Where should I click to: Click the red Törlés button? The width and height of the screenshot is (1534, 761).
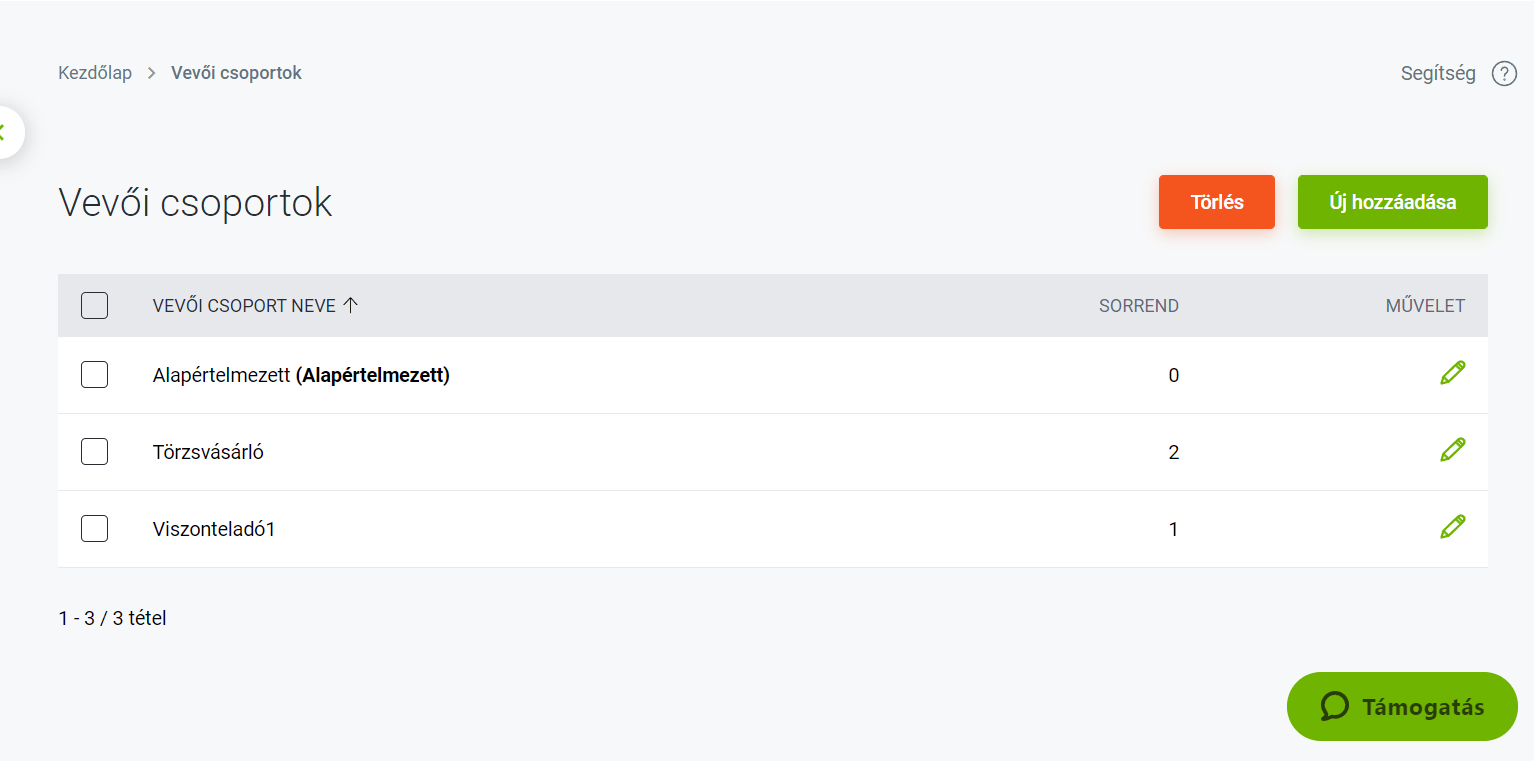[1216, 202]
